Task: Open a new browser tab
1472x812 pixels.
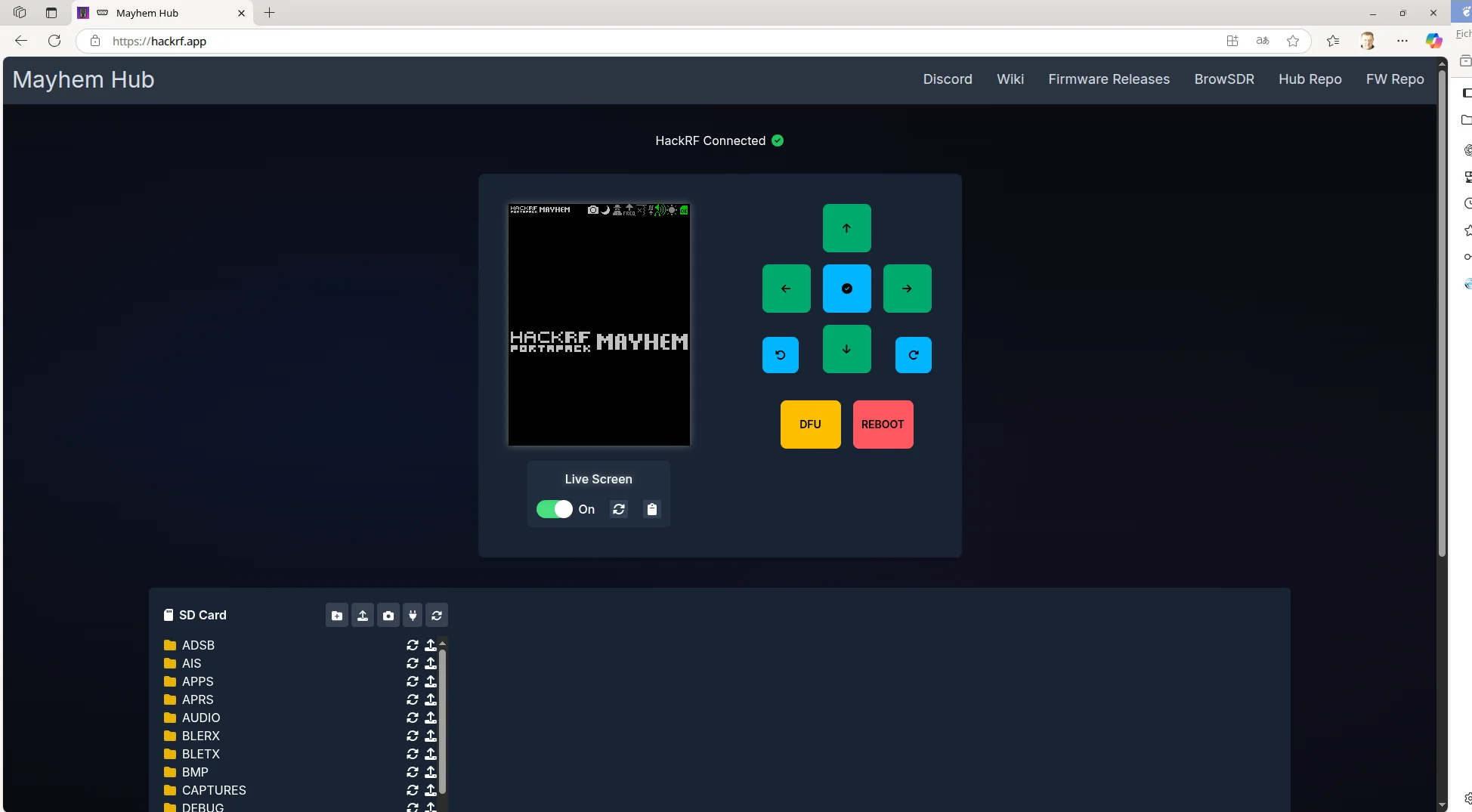Action: point(269,13)
